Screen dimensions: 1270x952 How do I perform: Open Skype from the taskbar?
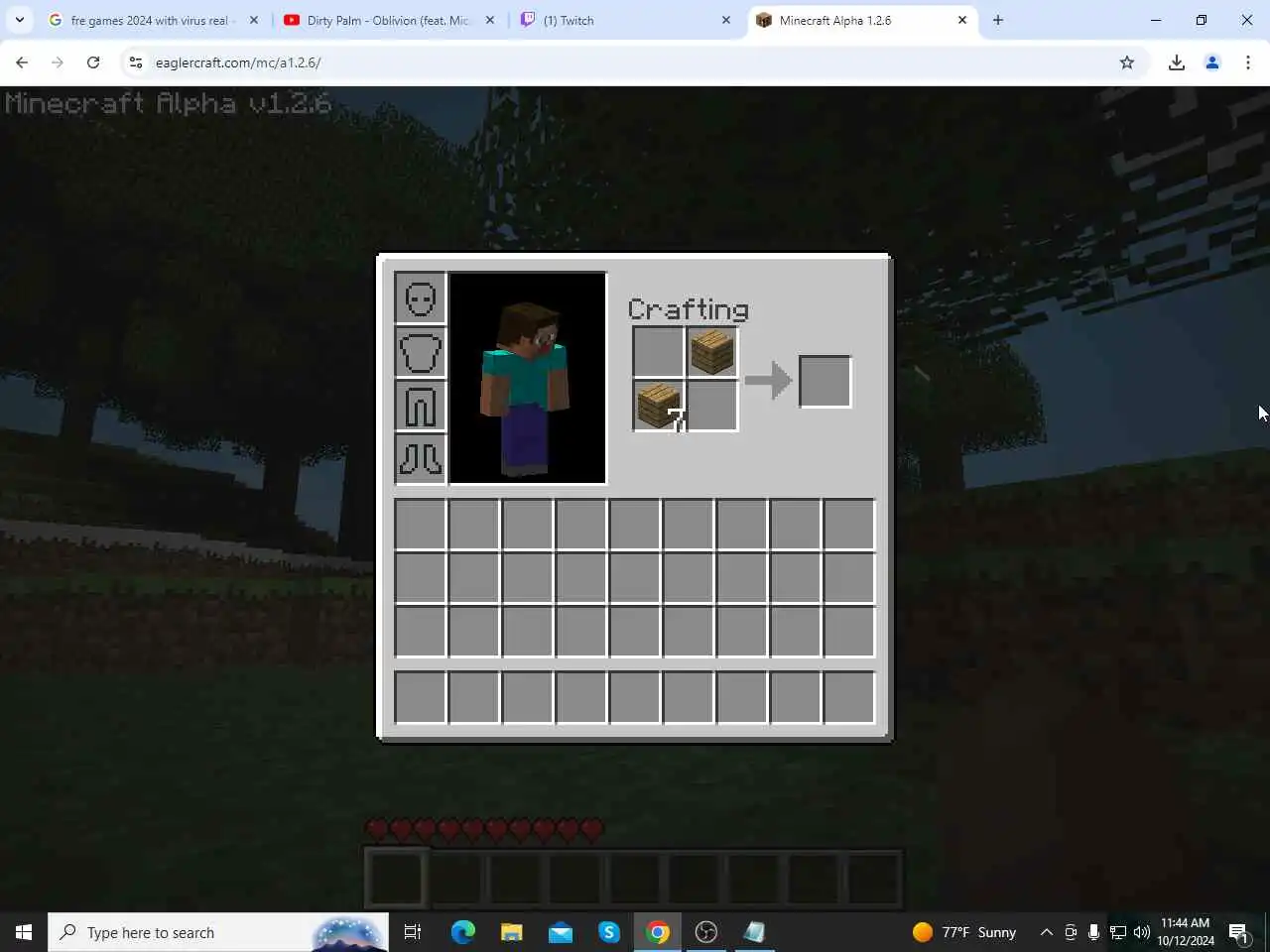coord(609,932)
